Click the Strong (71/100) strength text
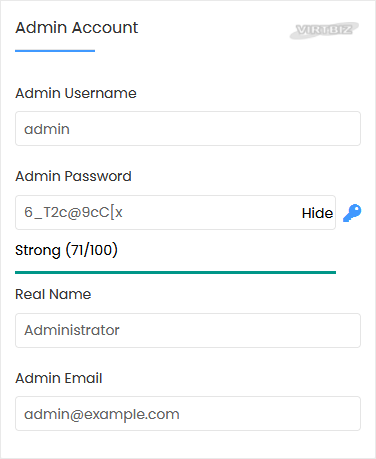 [x=66, y=250]
